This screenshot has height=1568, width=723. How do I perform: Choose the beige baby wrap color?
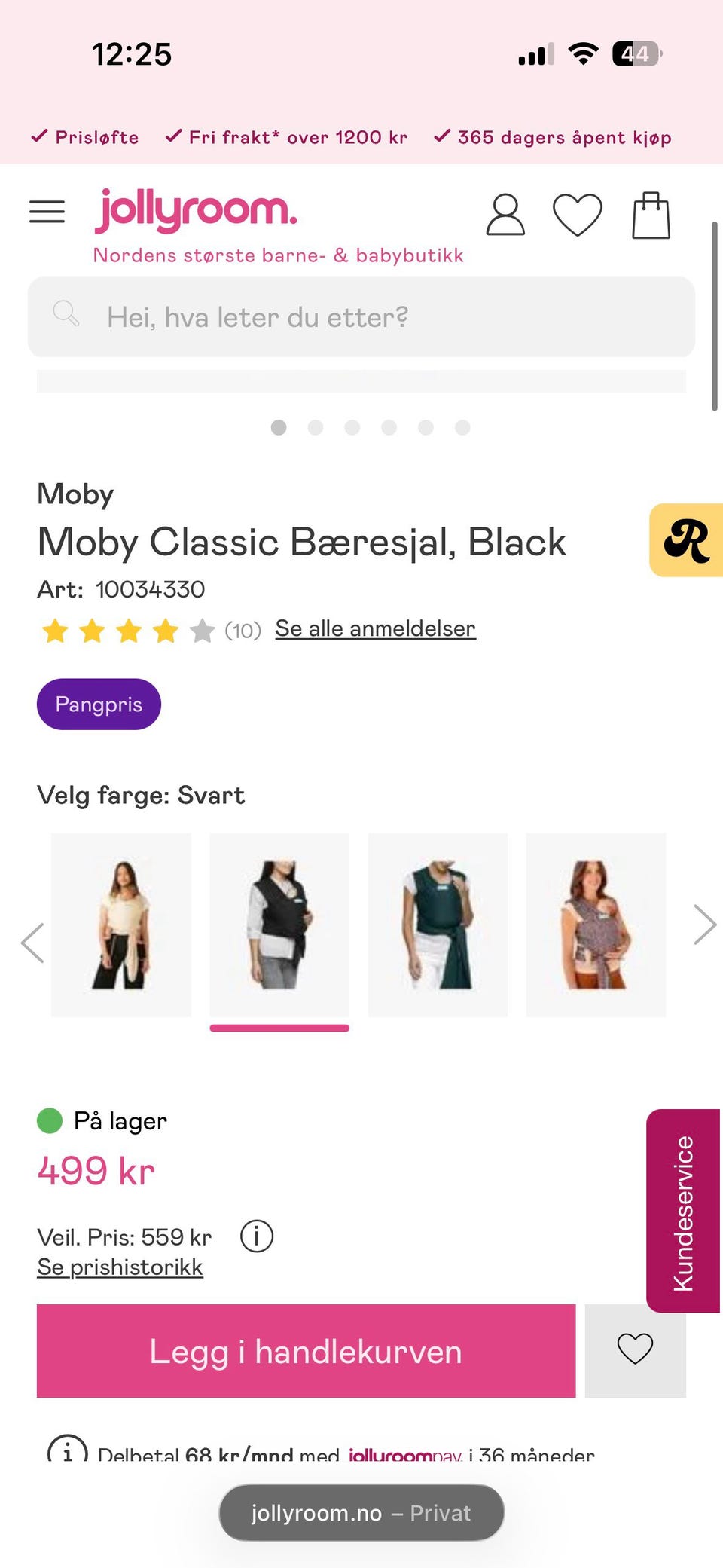tap(121, 925)
